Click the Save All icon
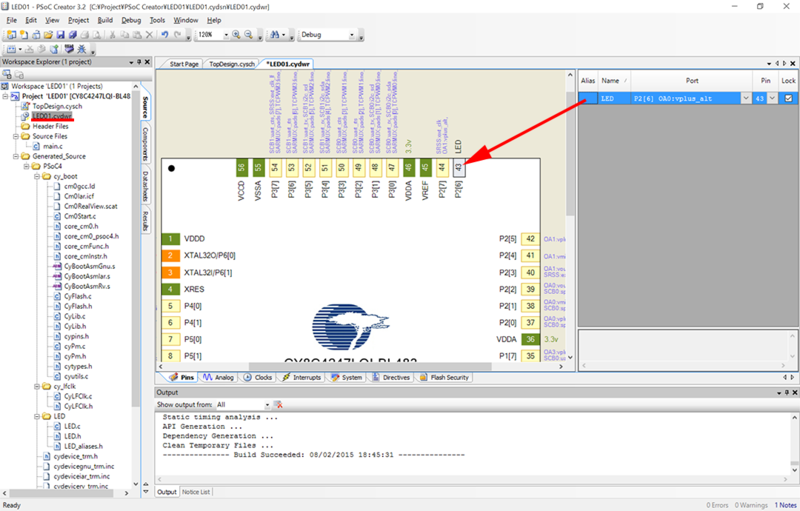 point(72,35)
